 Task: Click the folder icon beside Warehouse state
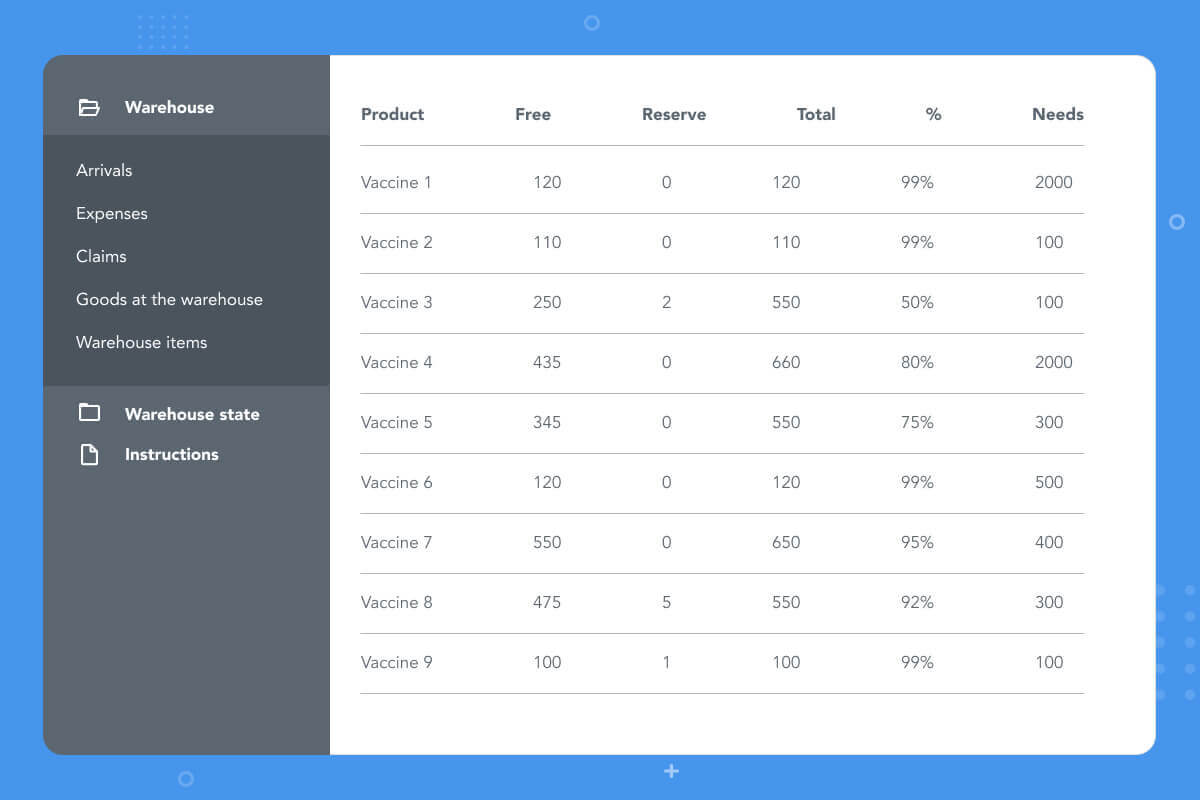[x=89, y=412]
